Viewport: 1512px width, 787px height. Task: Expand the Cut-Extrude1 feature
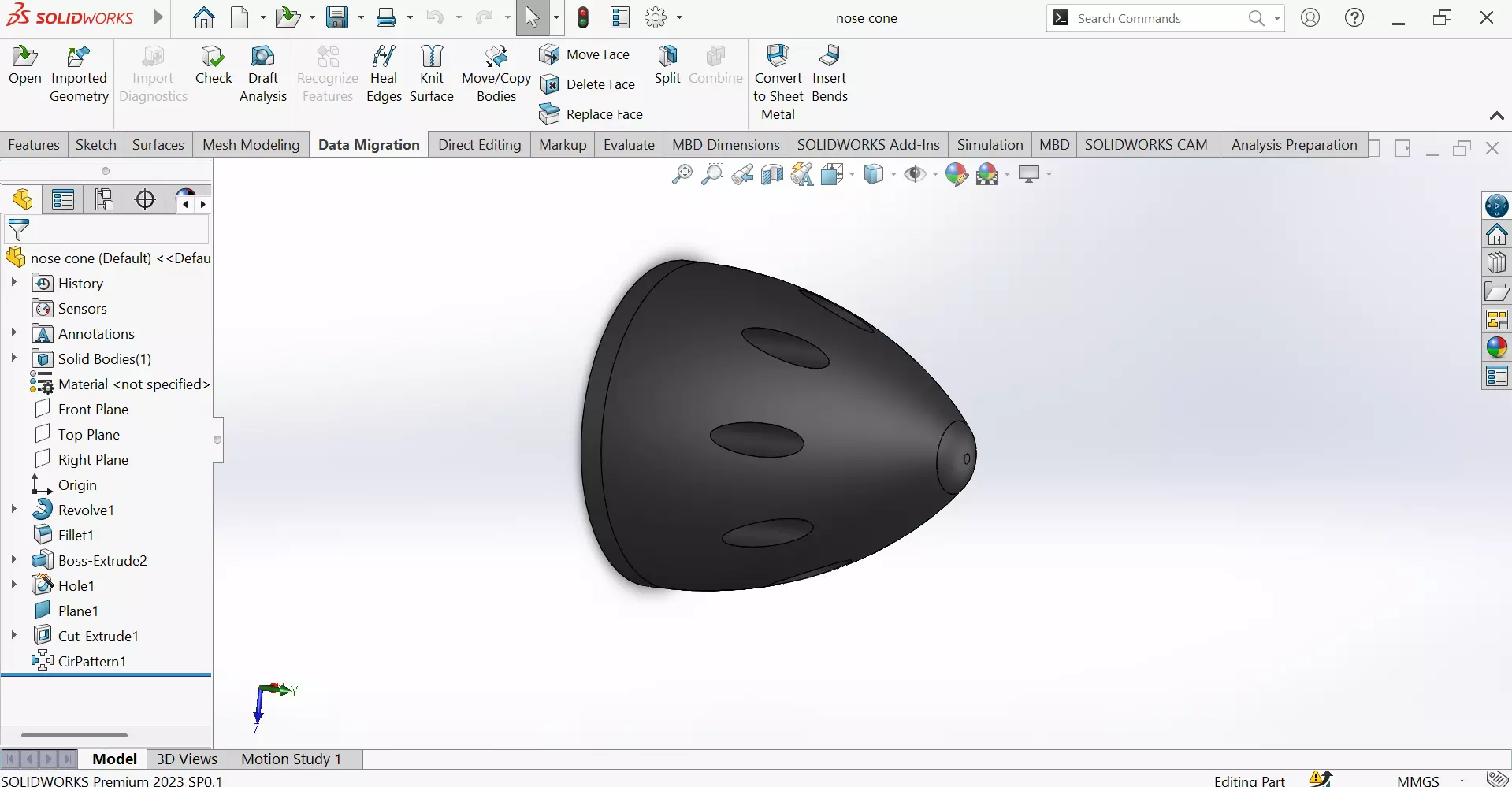[x=13, y=635]
